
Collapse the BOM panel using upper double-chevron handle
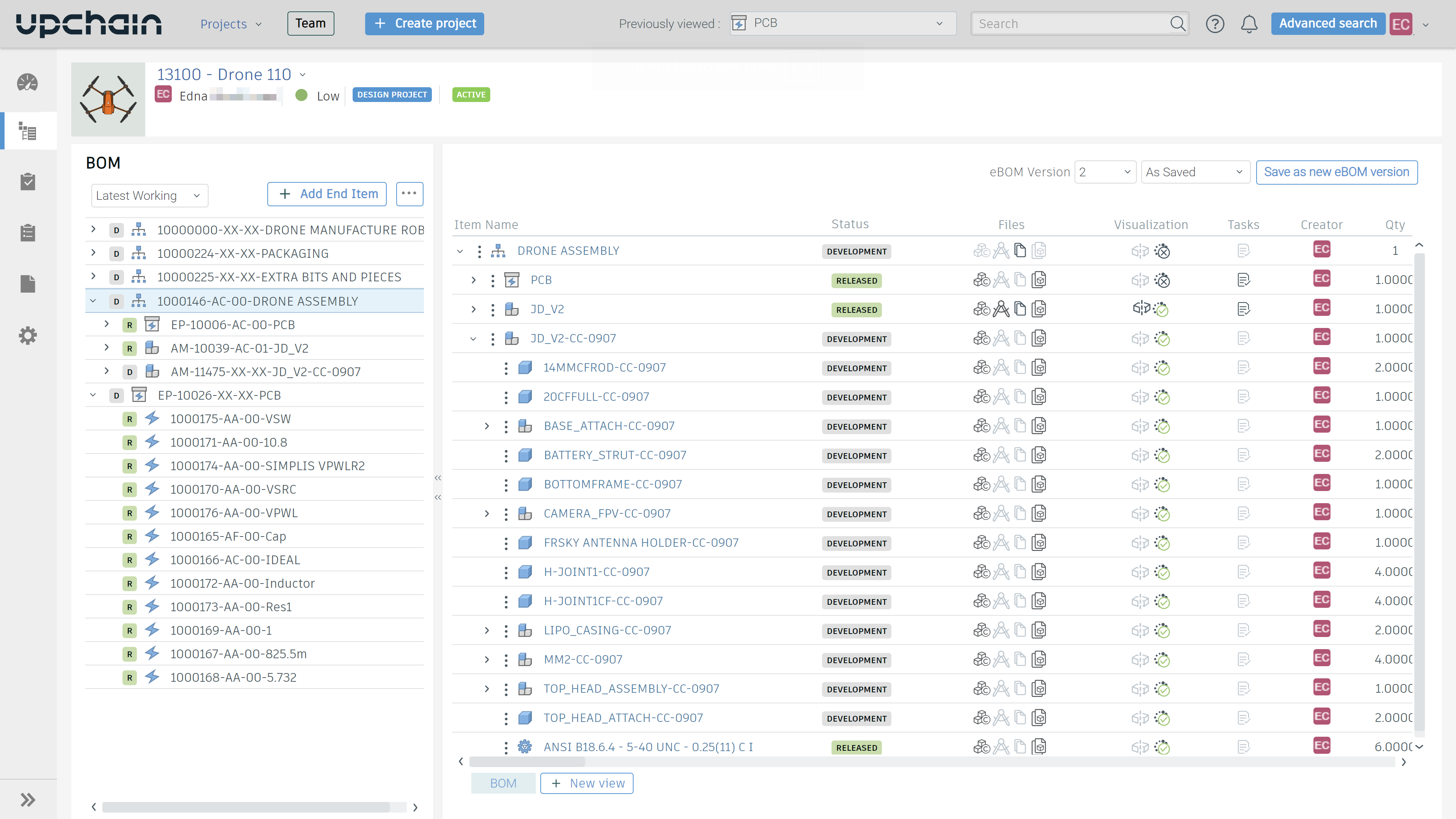click(438, 478)
